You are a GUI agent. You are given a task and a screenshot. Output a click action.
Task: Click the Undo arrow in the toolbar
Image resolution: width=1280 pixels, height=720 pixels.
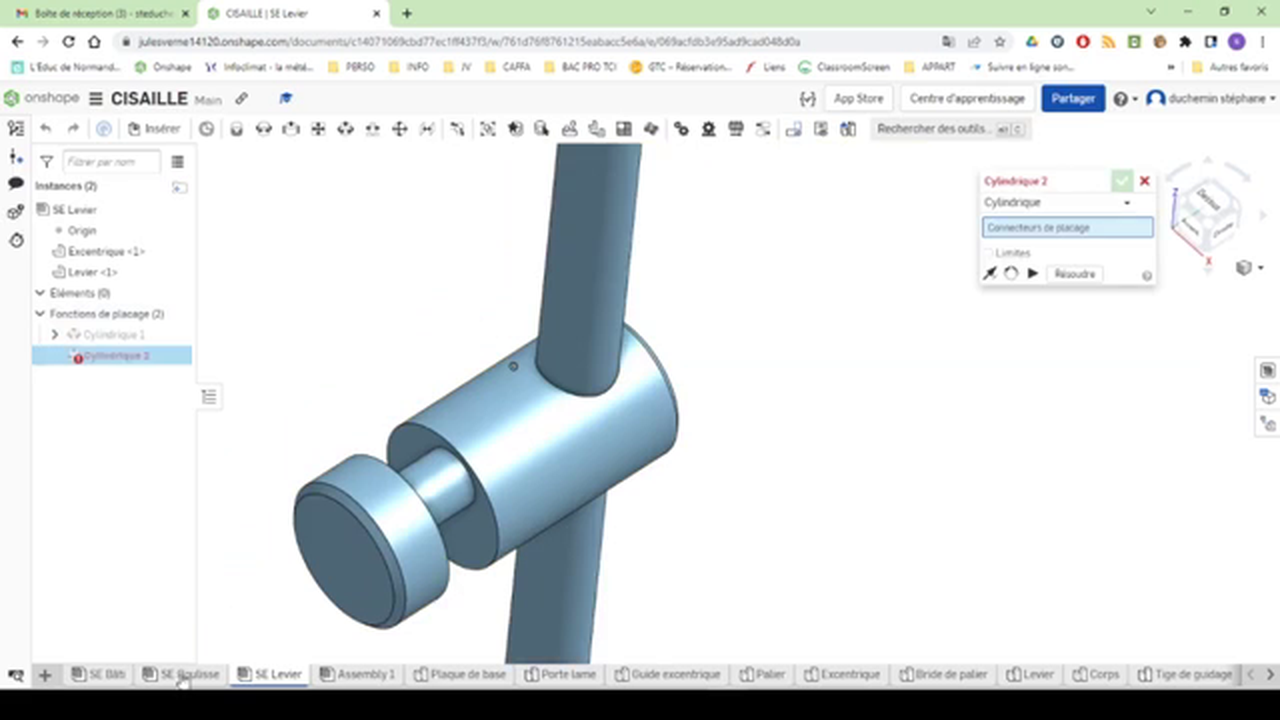45,128
